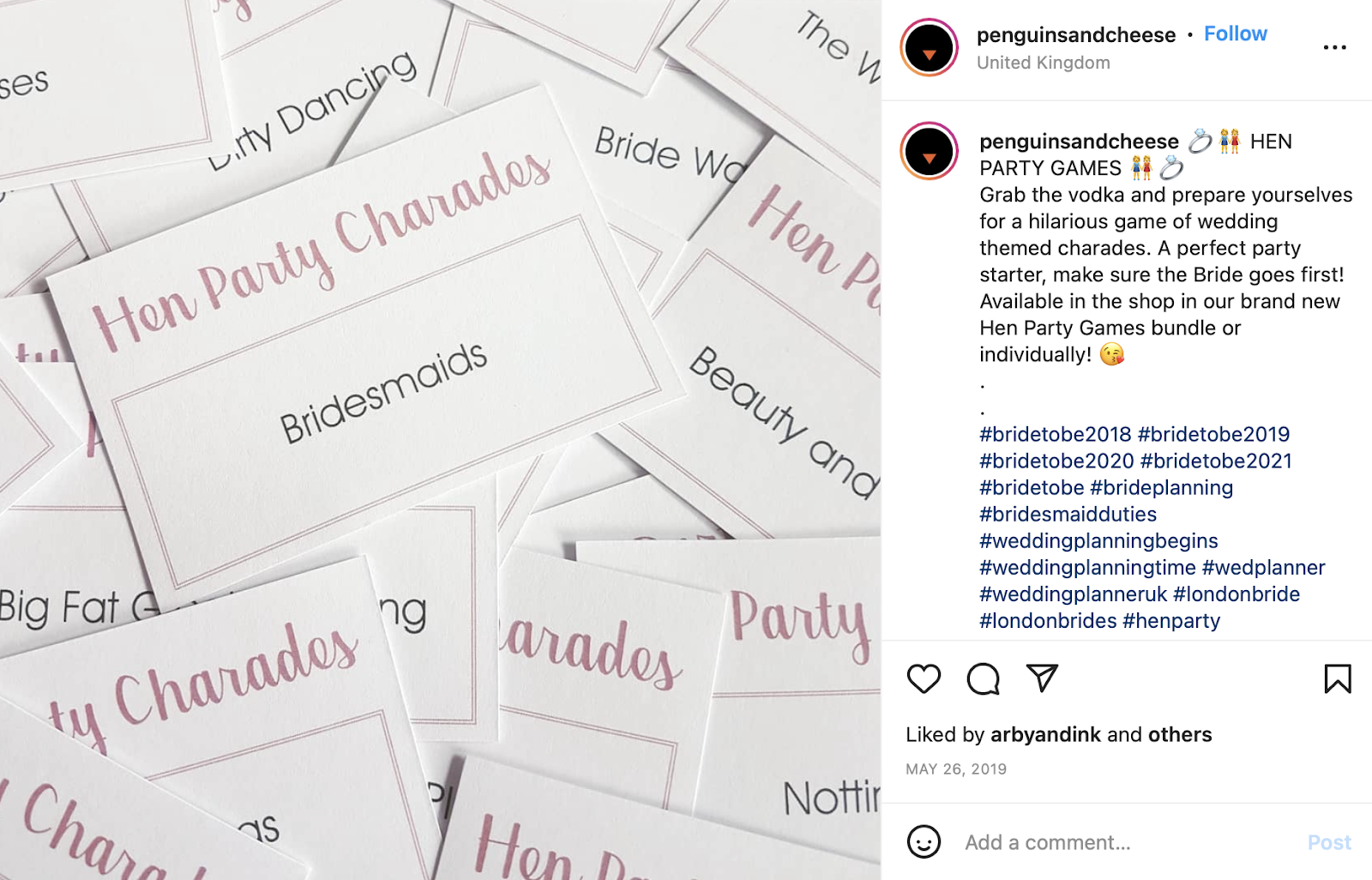Viewport: 1372px width, 880px height.
Task: Open the #wedplanner hashtag
Action: point(1264,568)
